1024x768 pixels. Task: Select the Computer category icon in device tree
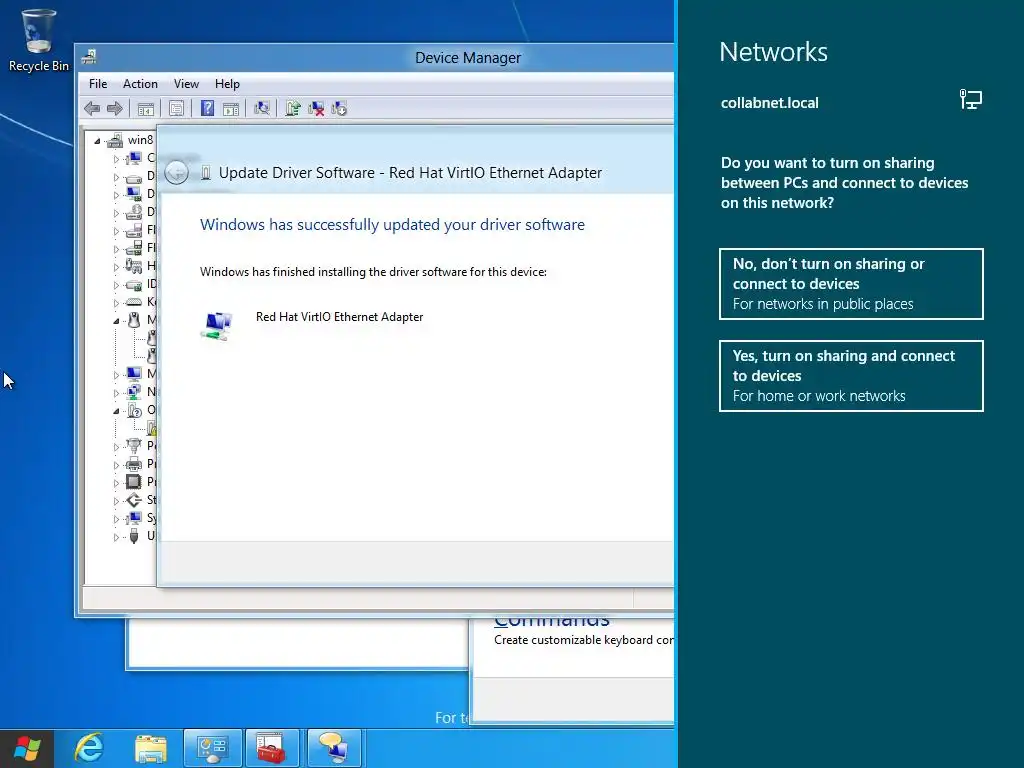tap(134, 158)
